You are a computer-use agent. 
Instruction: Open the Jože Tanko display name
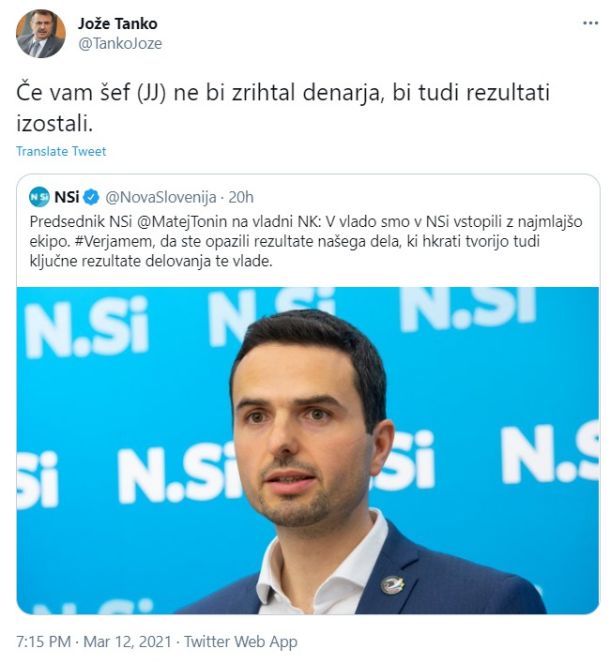click(x=117, y=23)
